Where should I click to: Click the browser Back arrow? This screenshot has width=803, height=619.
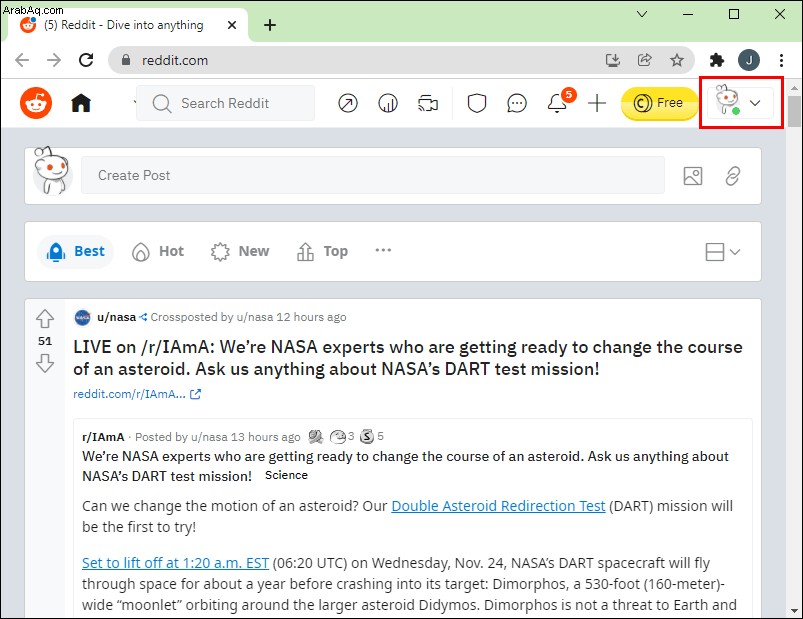[22, 60]
